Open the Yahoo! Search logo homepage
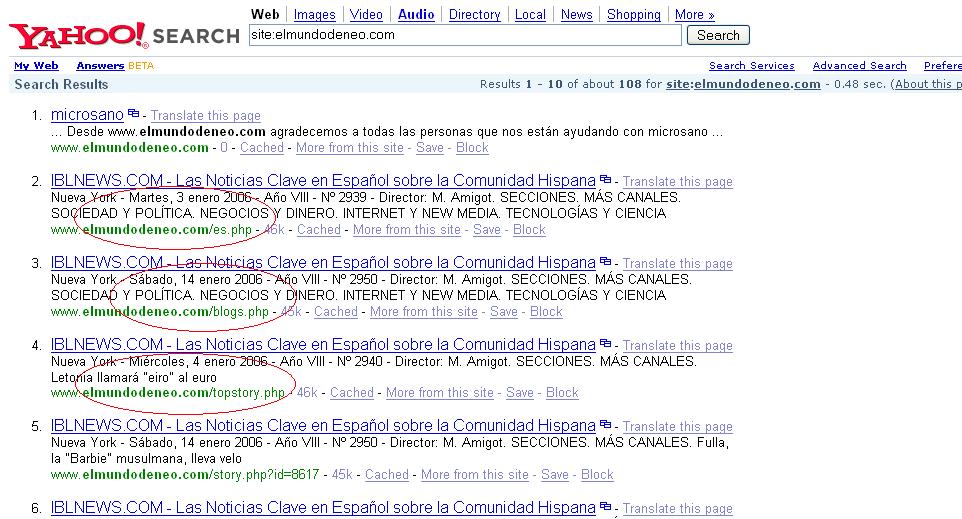Screen dimensions: 962x519 tap(125, 36)
